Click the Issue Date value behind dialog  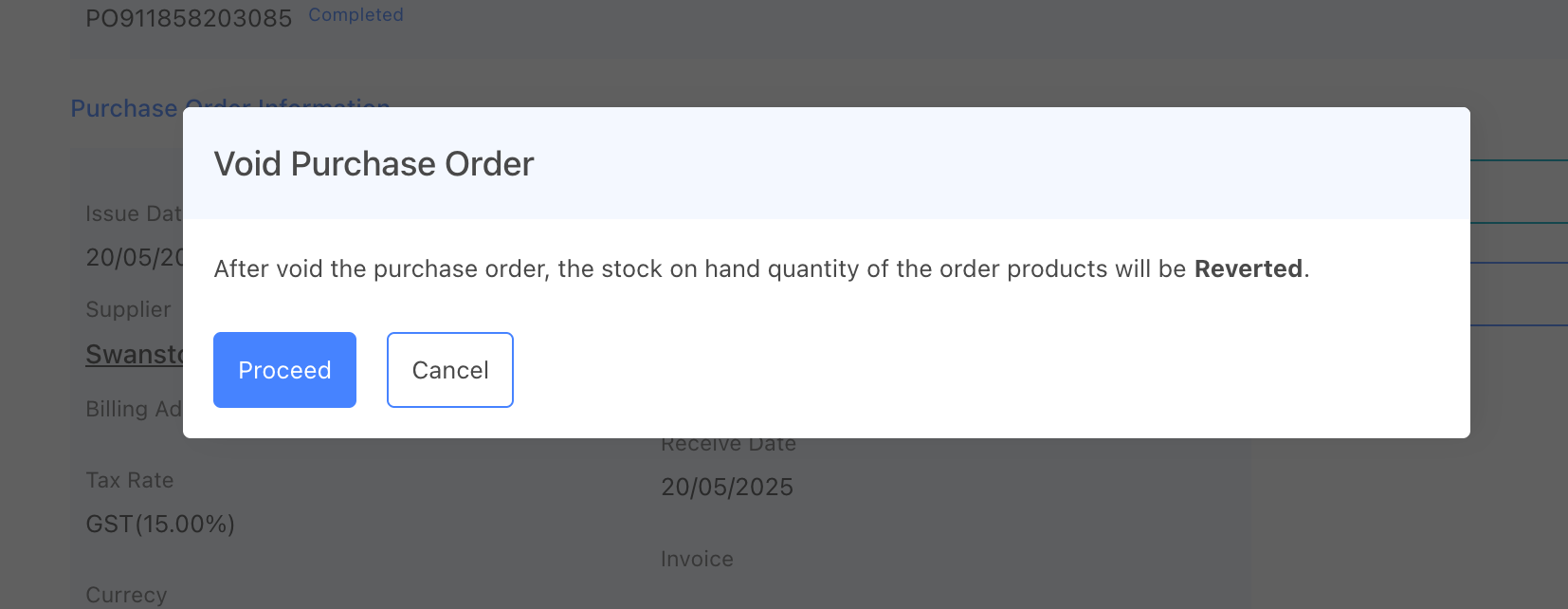[x=134, y=257]
